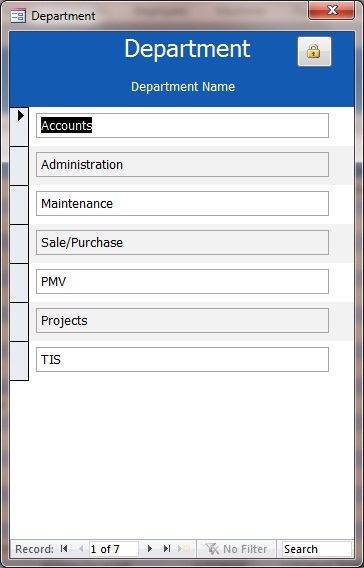Select the Administration row selector
This screenshot has height=568, width=364.
19,166
